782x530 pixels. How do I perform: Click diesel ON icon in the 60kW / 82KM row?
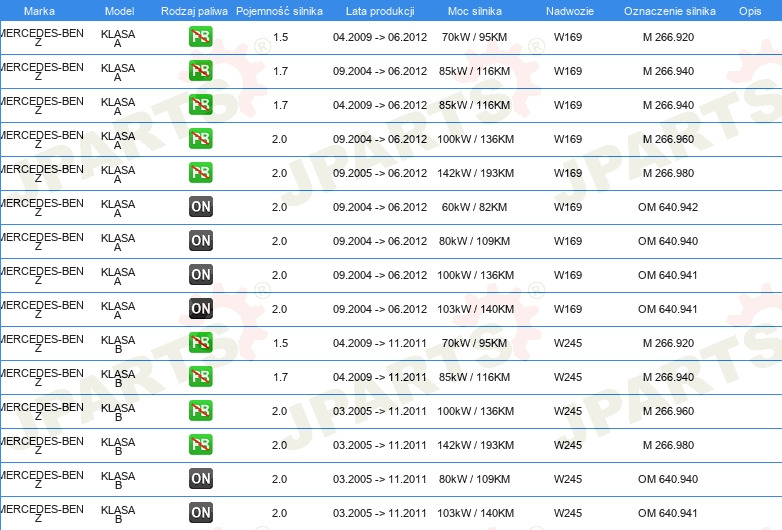[x=200, y=206]
